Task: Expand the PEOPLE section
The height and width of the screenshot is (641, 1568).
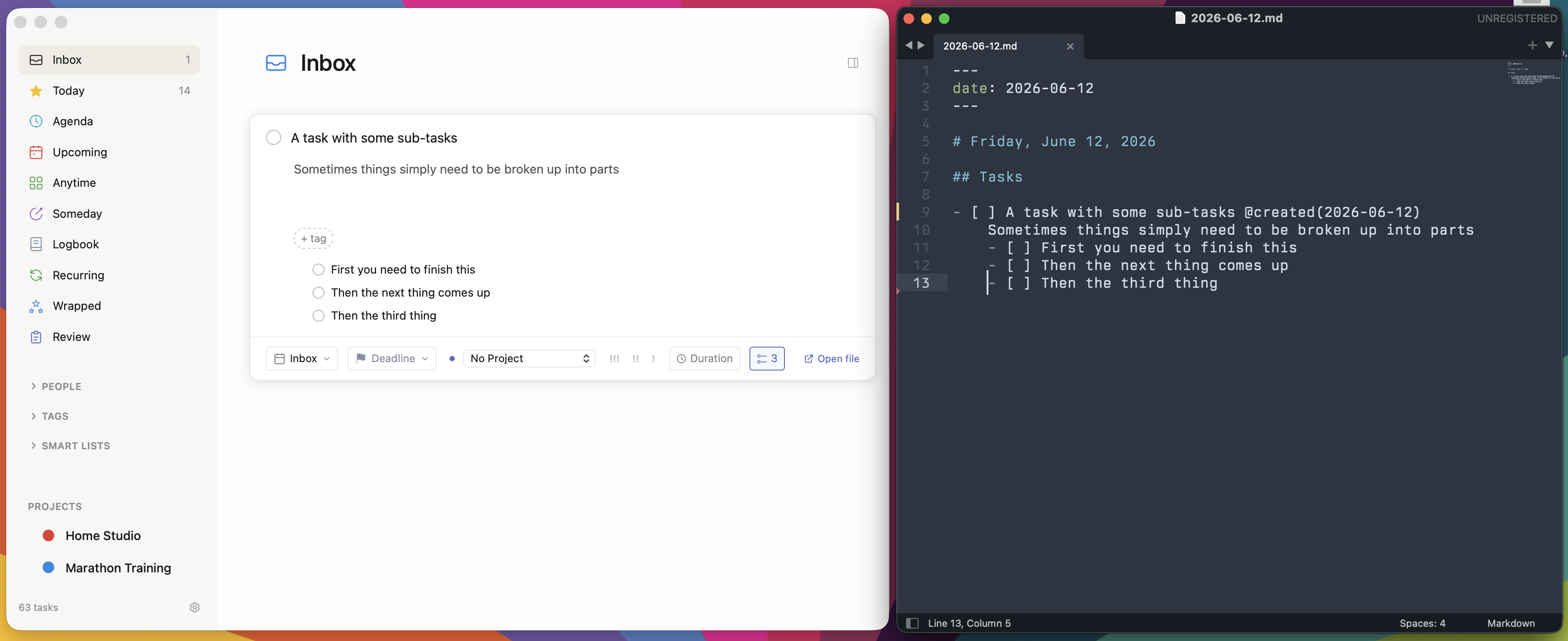Action: 55,386
